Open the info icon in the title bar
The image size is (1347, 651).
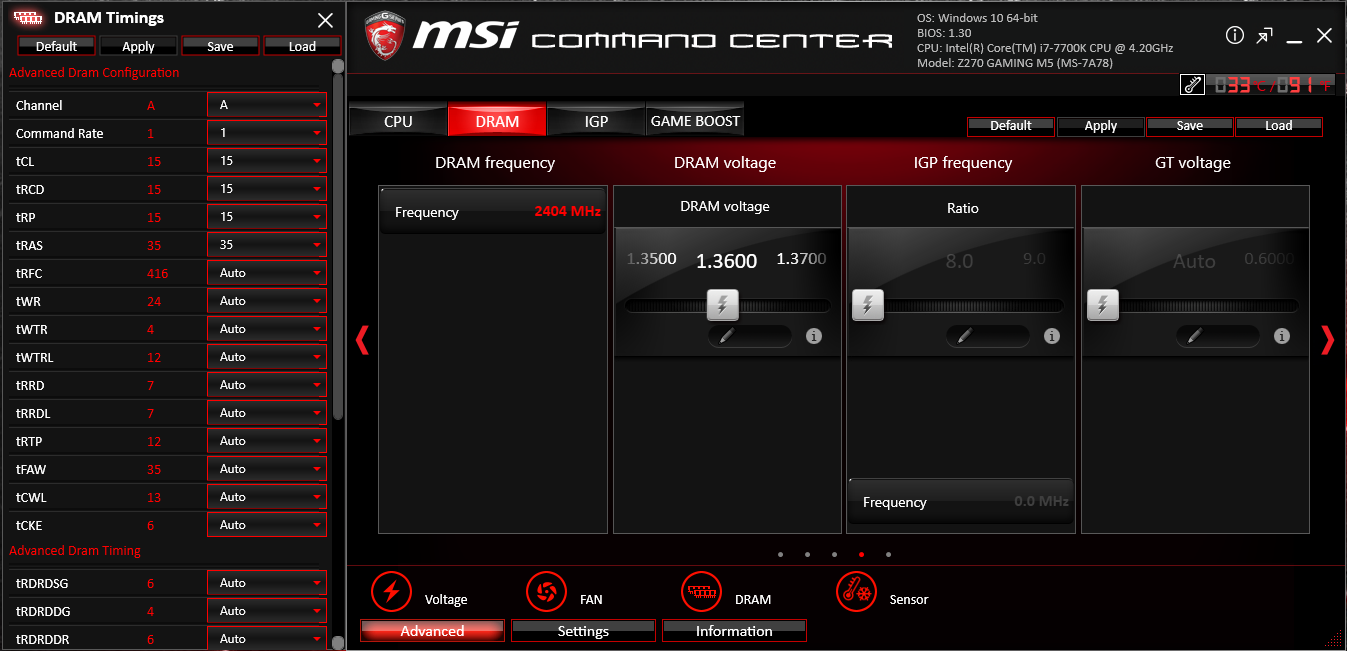pos(1235,36)
